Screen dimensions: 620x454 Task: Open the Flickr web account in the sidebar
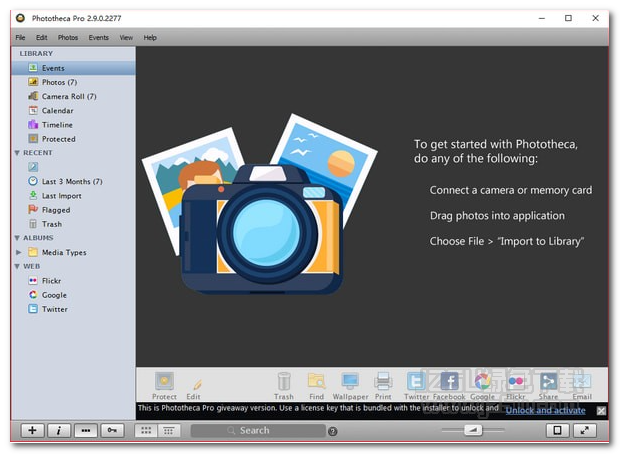(x=74, y=281)
